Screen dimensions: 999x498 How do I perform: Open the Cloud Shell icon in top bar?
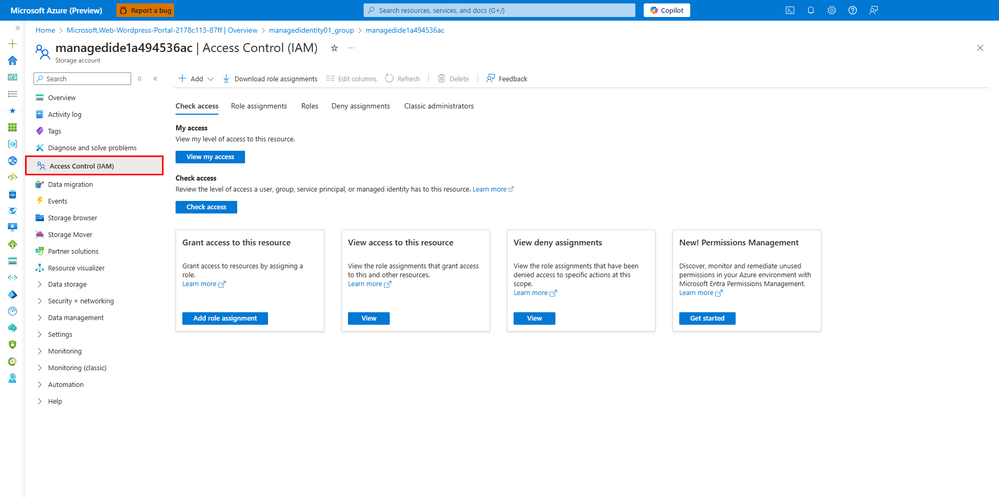pyautogui.click(x=789, y=10)
